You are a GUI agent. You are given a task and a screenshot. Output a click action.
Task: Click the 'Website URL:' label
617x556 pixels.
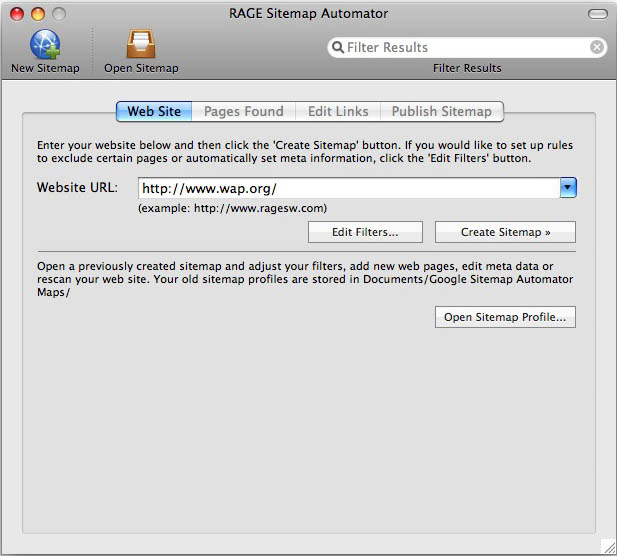click(x=77, y=187)
